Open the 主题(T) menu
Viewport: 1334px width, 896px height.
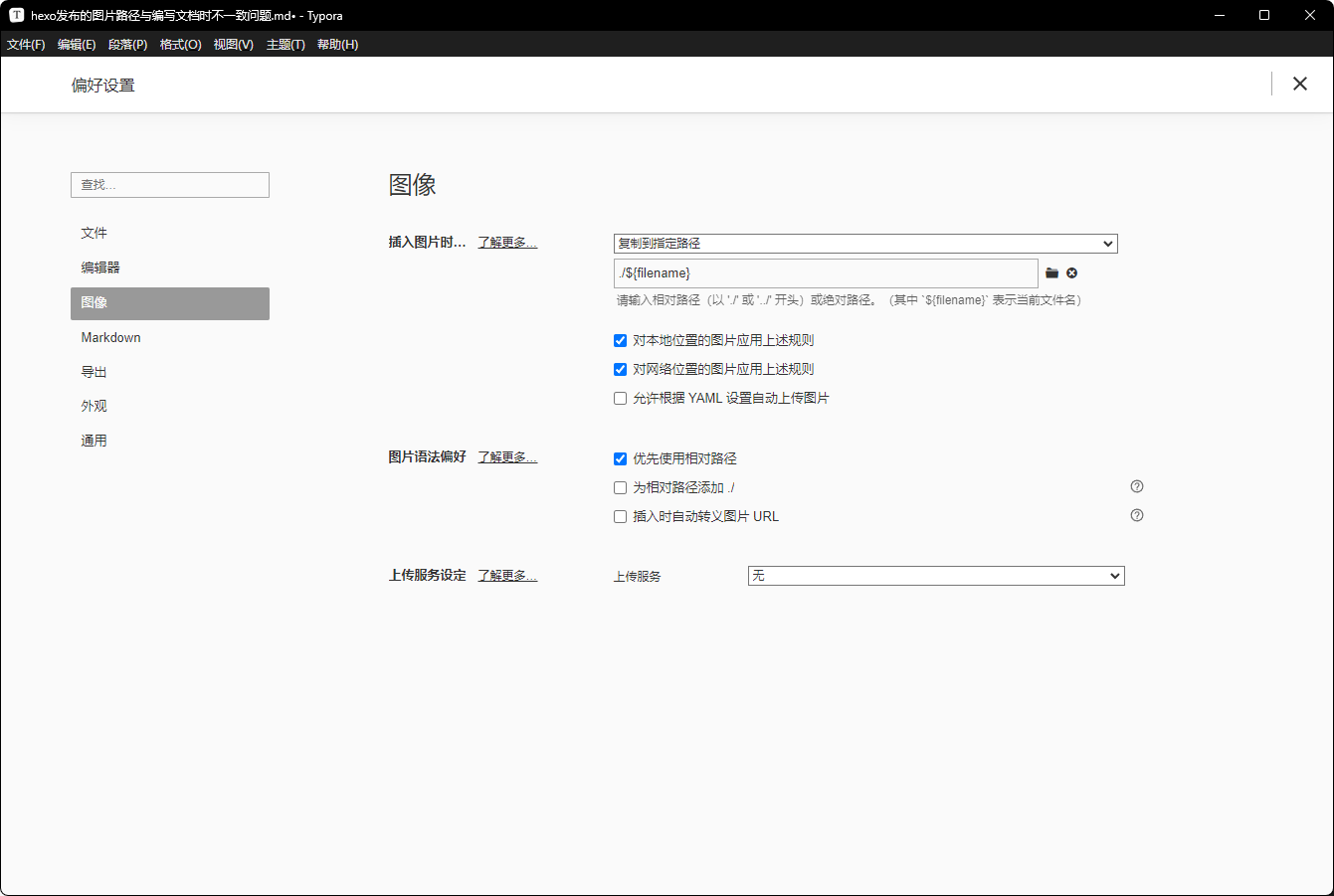pyautogui.click(x=286, y=45)
